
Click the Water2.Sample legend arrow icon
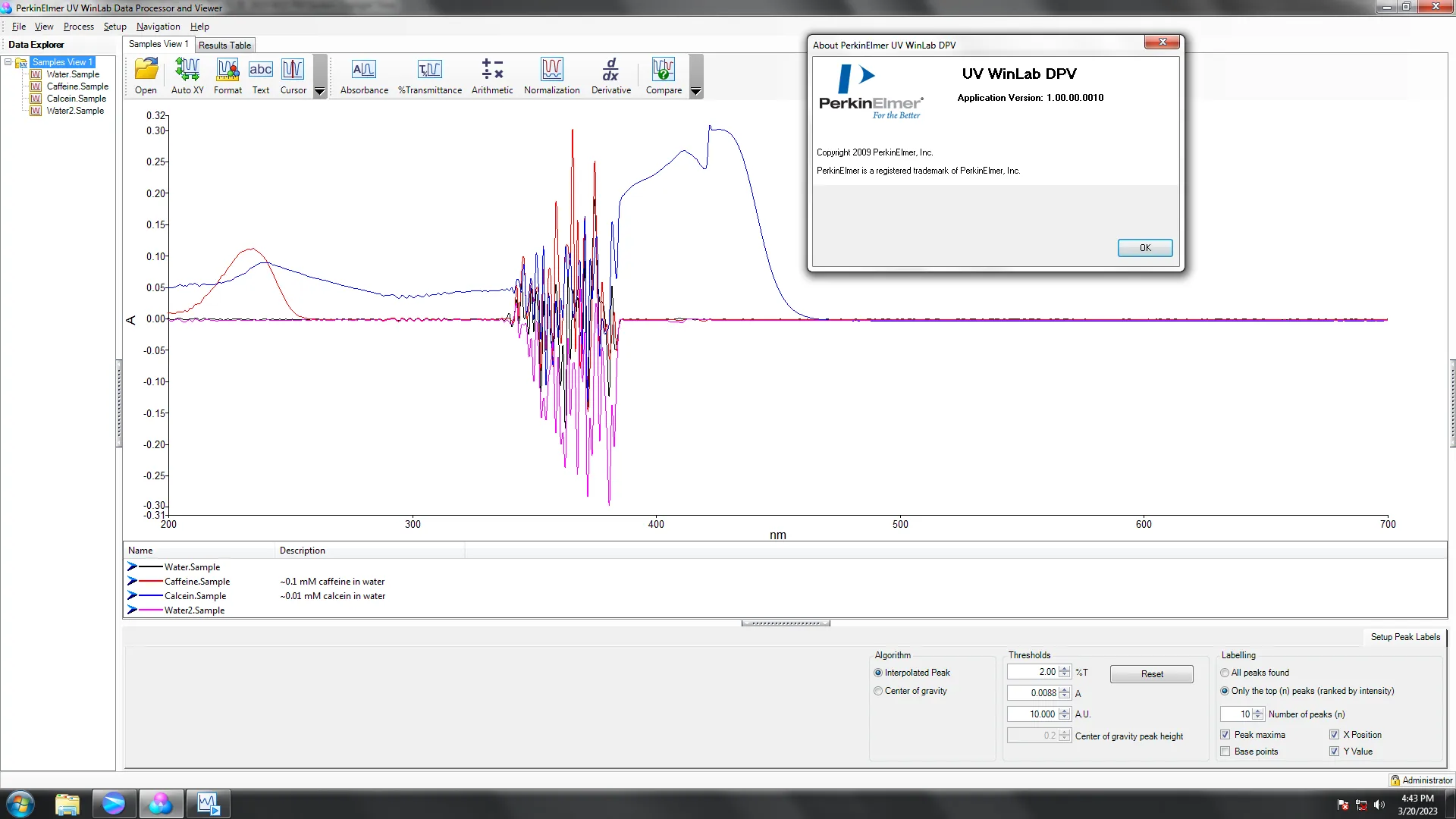133,610
